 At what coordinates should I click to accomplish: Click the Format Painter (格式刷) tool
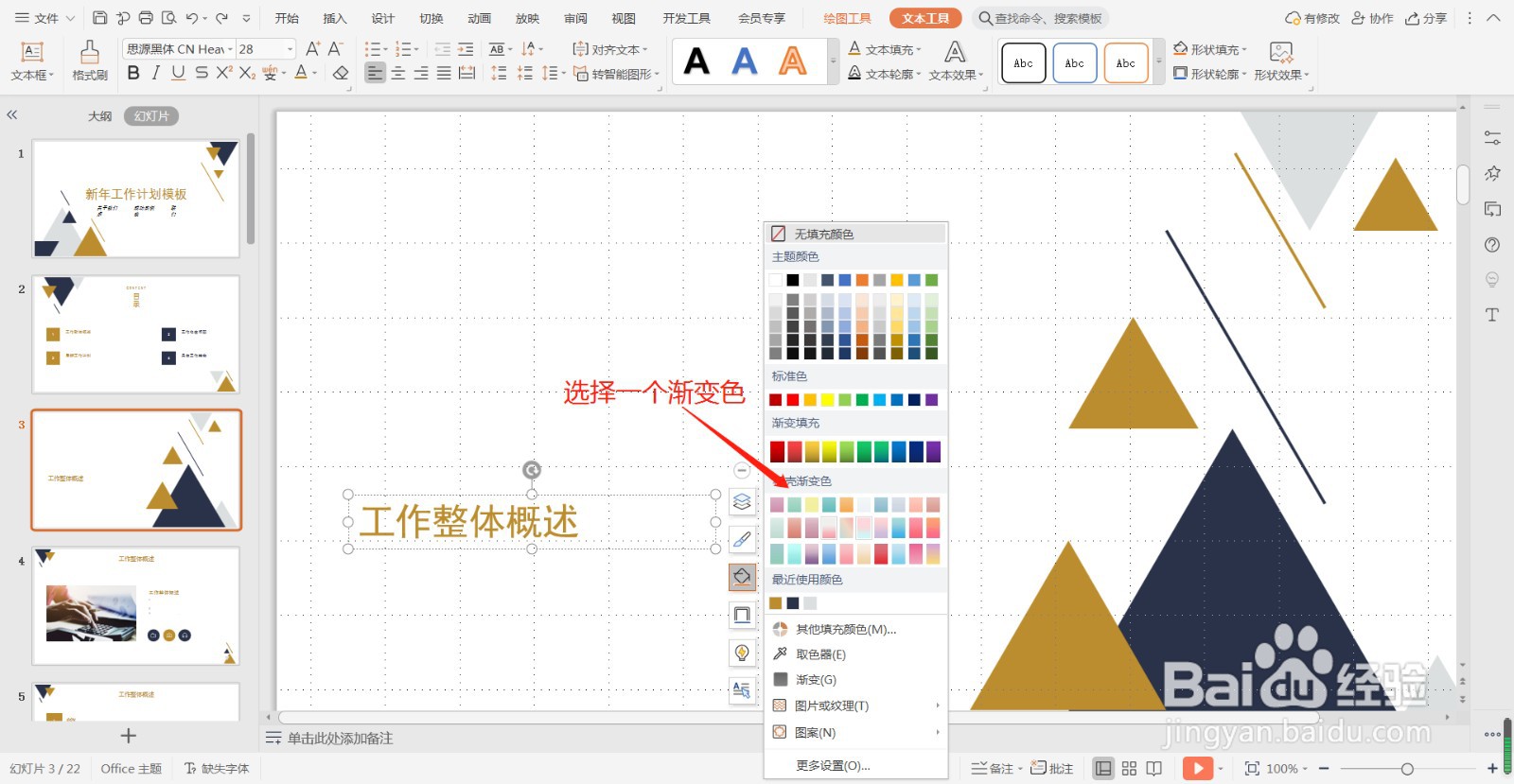(90, 61)
